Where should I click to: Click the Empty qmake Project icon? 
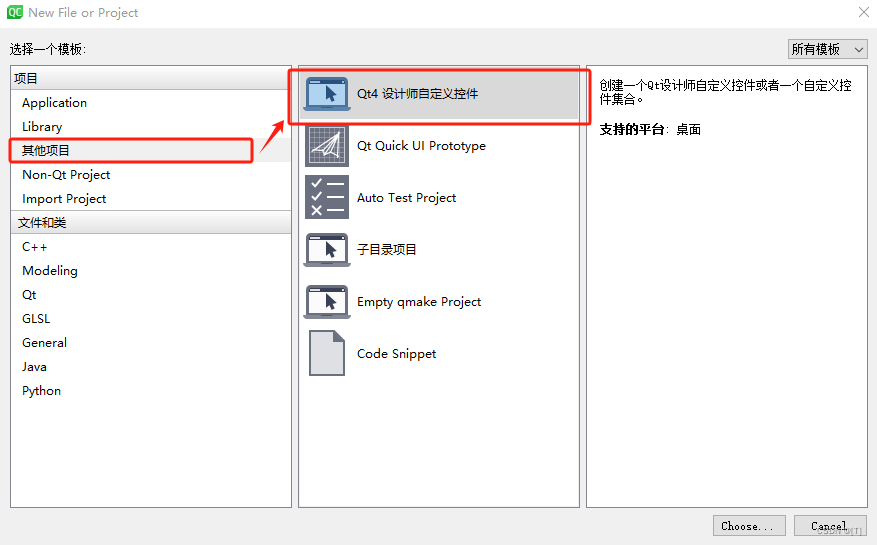pyautogui.click(x=327, y=302)
